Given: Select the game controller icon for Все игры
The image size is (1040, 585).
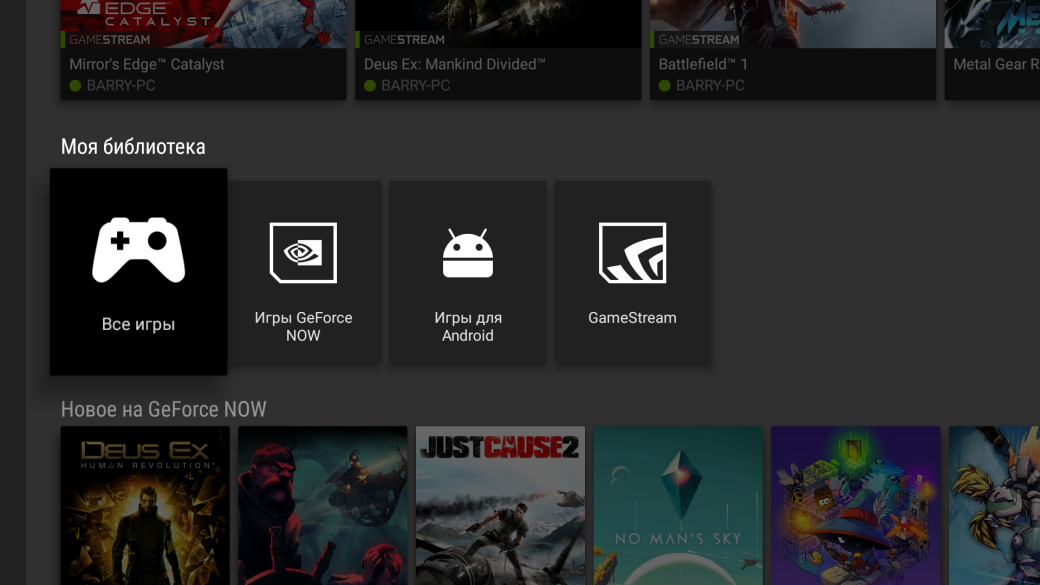Looking at the screenshot, I should click(x=139, y=250).
